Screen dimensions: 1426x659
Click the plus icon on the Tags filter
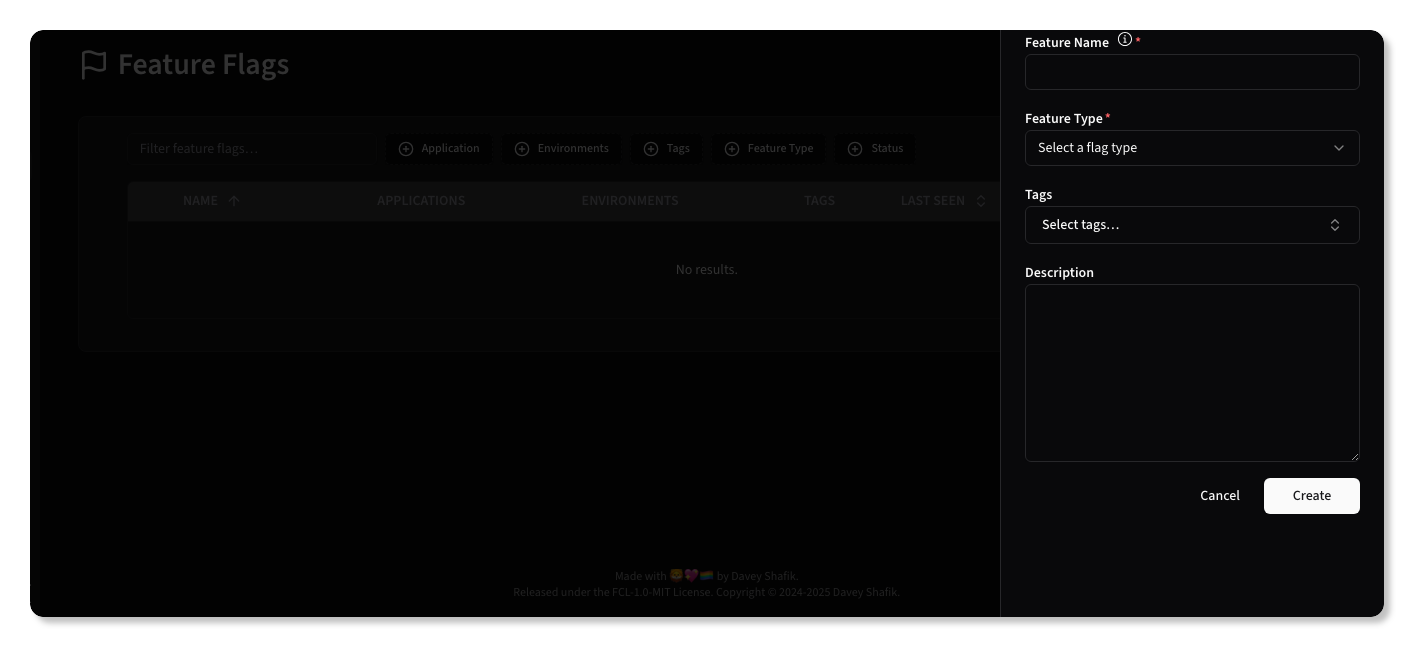pyautogui.click(x=650, y=148)
